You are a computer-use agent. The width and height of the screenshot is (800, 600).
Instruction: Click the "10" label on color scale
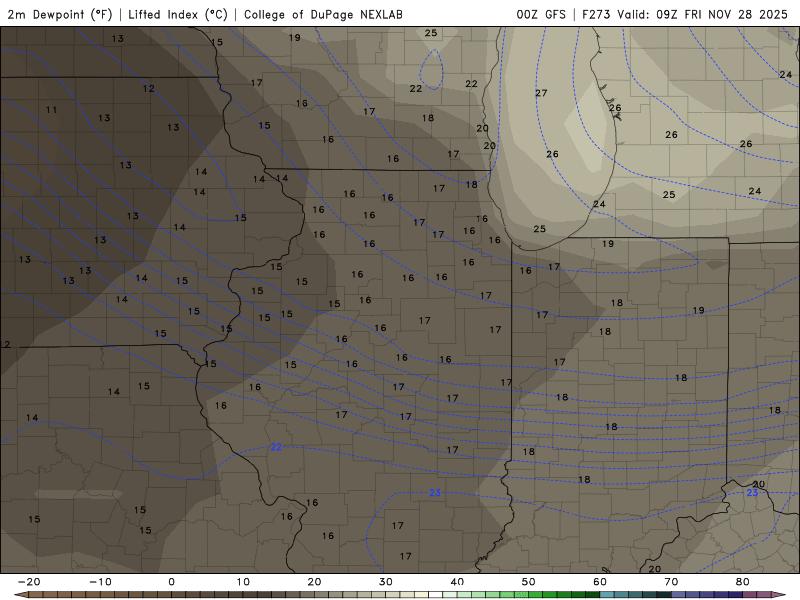[x=243, y=582]
